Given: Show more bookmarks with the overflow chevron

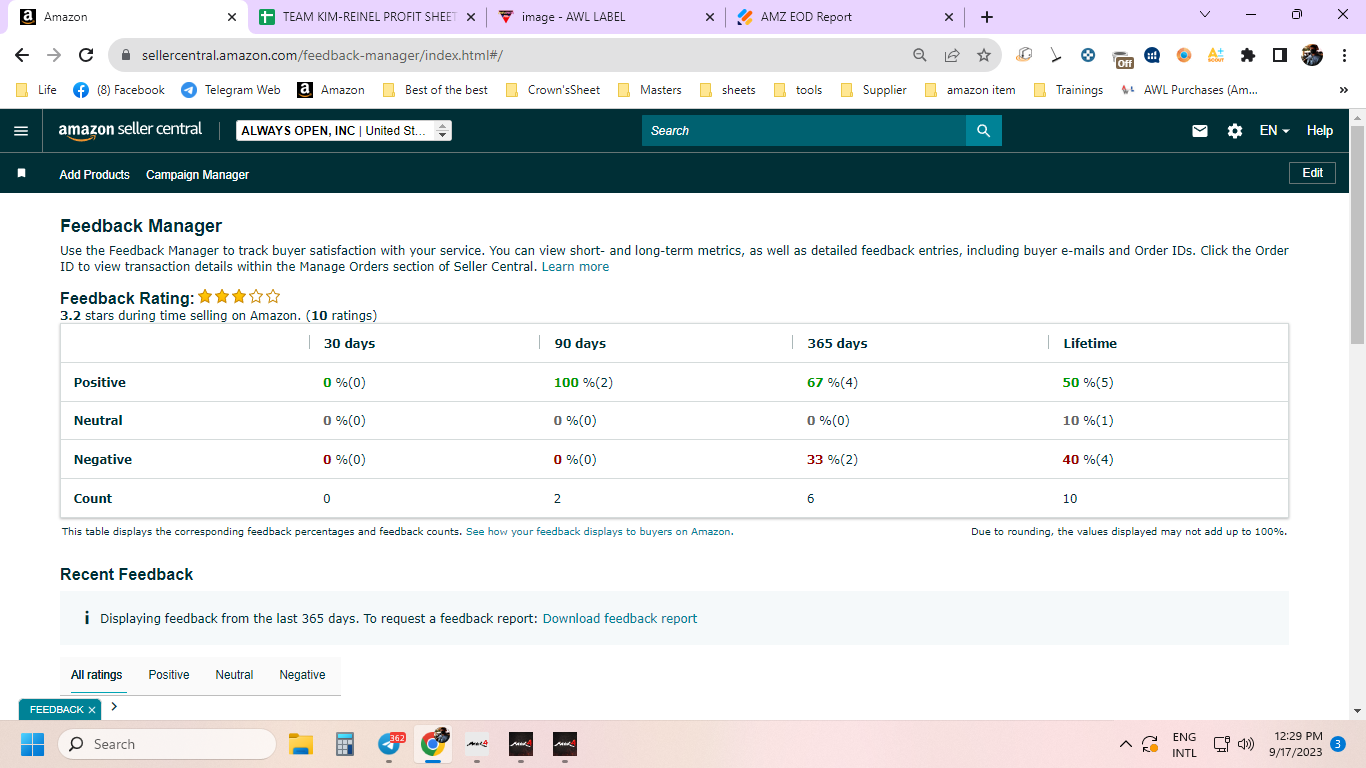Looking at the screenshot, I should click(x=1343, y=90).
